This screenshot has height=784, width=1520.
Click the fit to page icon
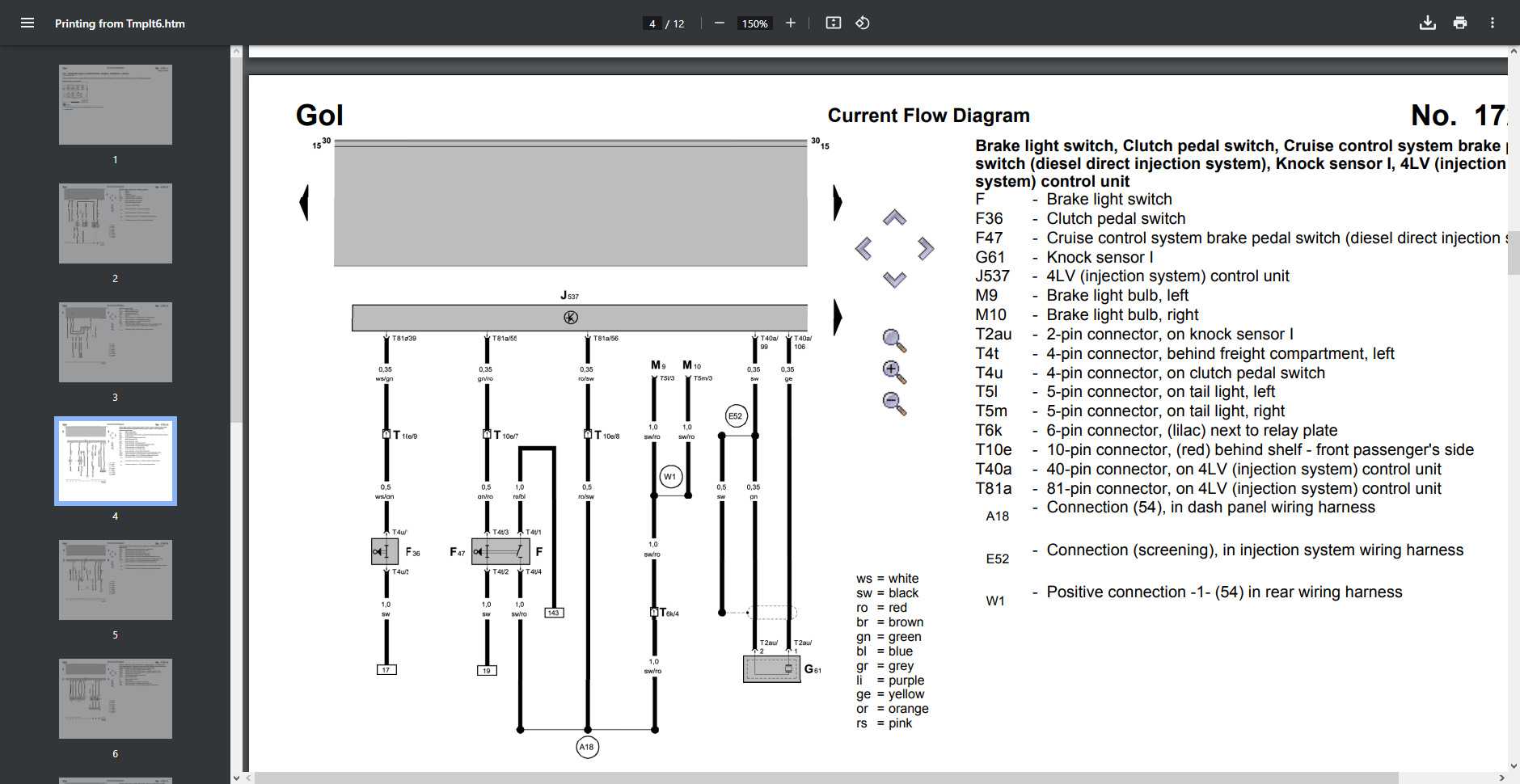[834, 23]
